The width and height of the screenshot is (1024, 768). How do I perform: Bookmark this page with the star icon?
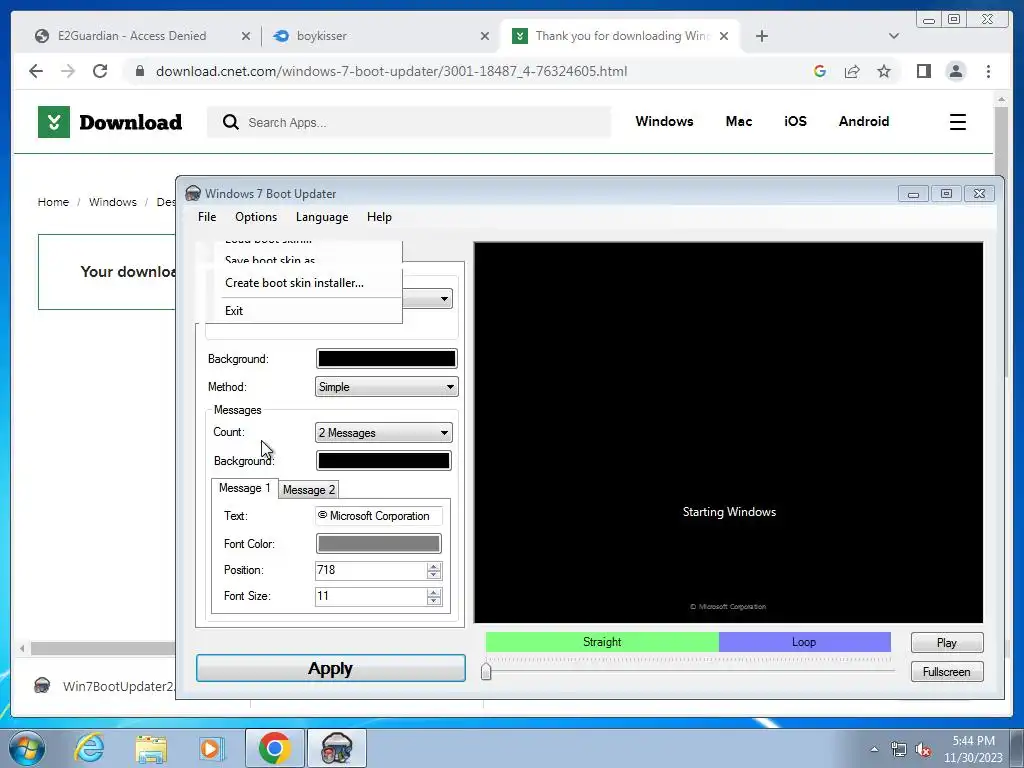[884, 71]
